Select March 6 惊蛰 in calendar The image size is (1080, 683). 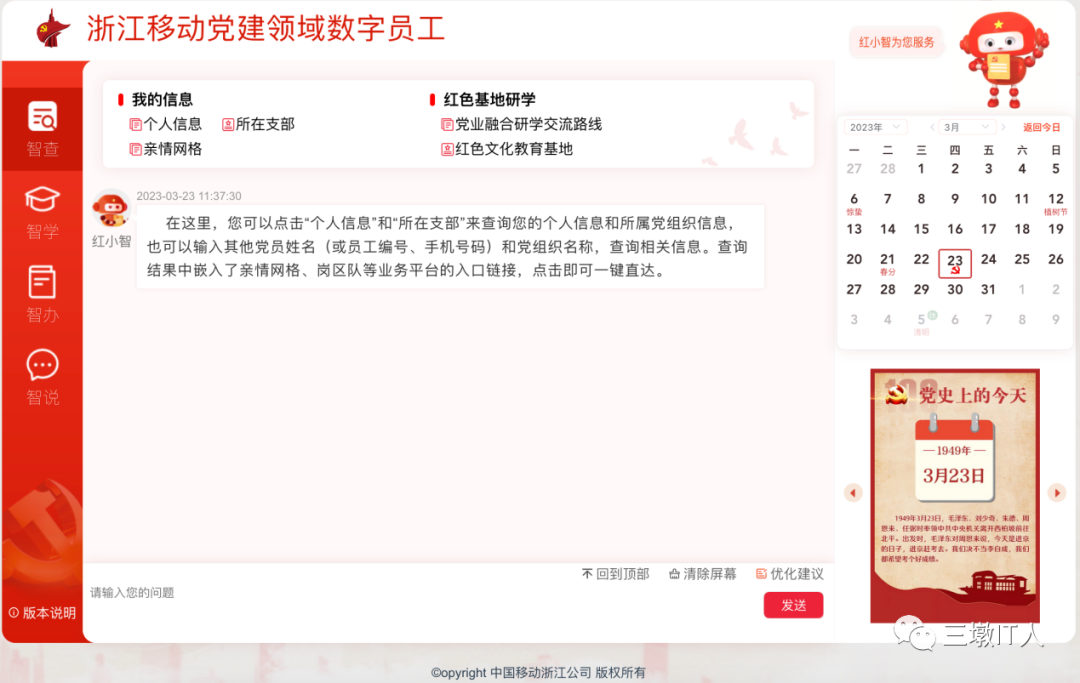[854, 202]
